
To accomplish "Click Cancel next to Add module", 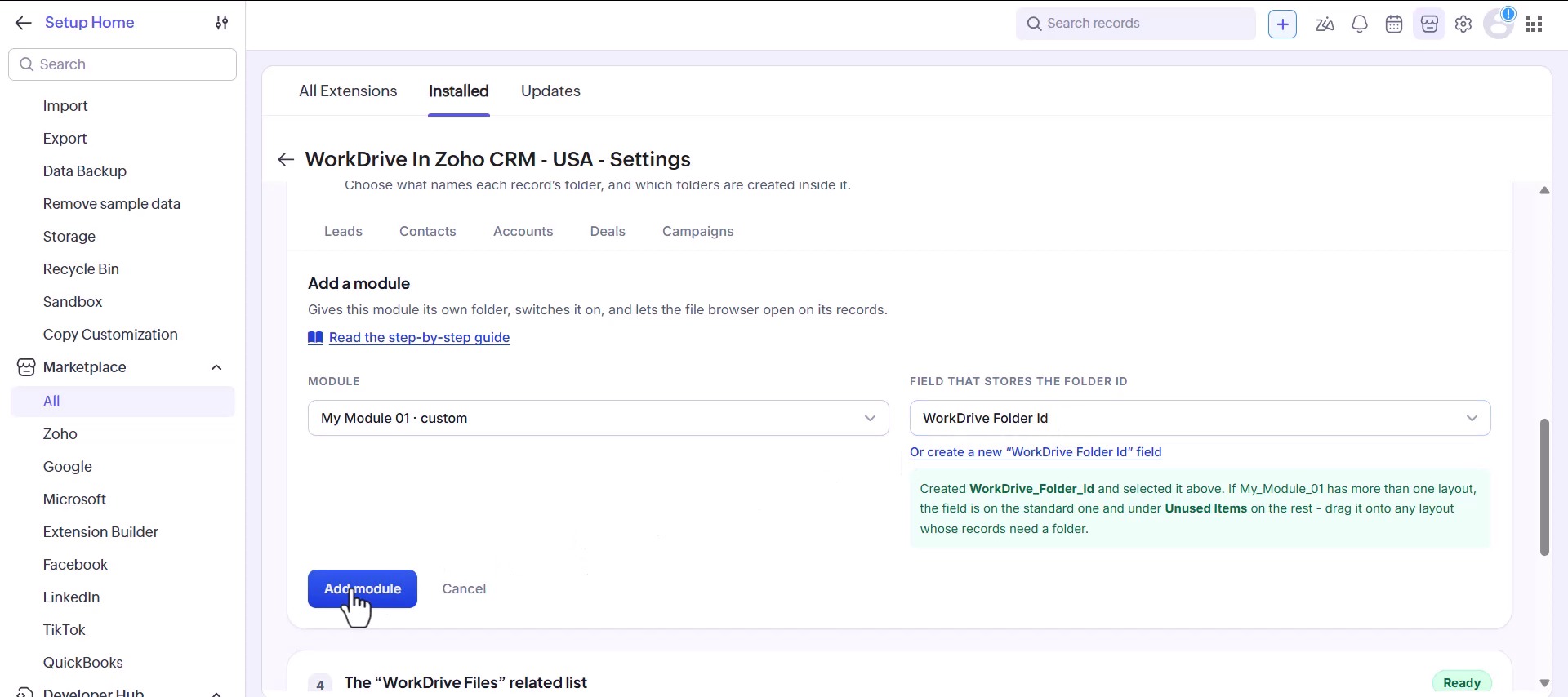I will click(464, 588).
